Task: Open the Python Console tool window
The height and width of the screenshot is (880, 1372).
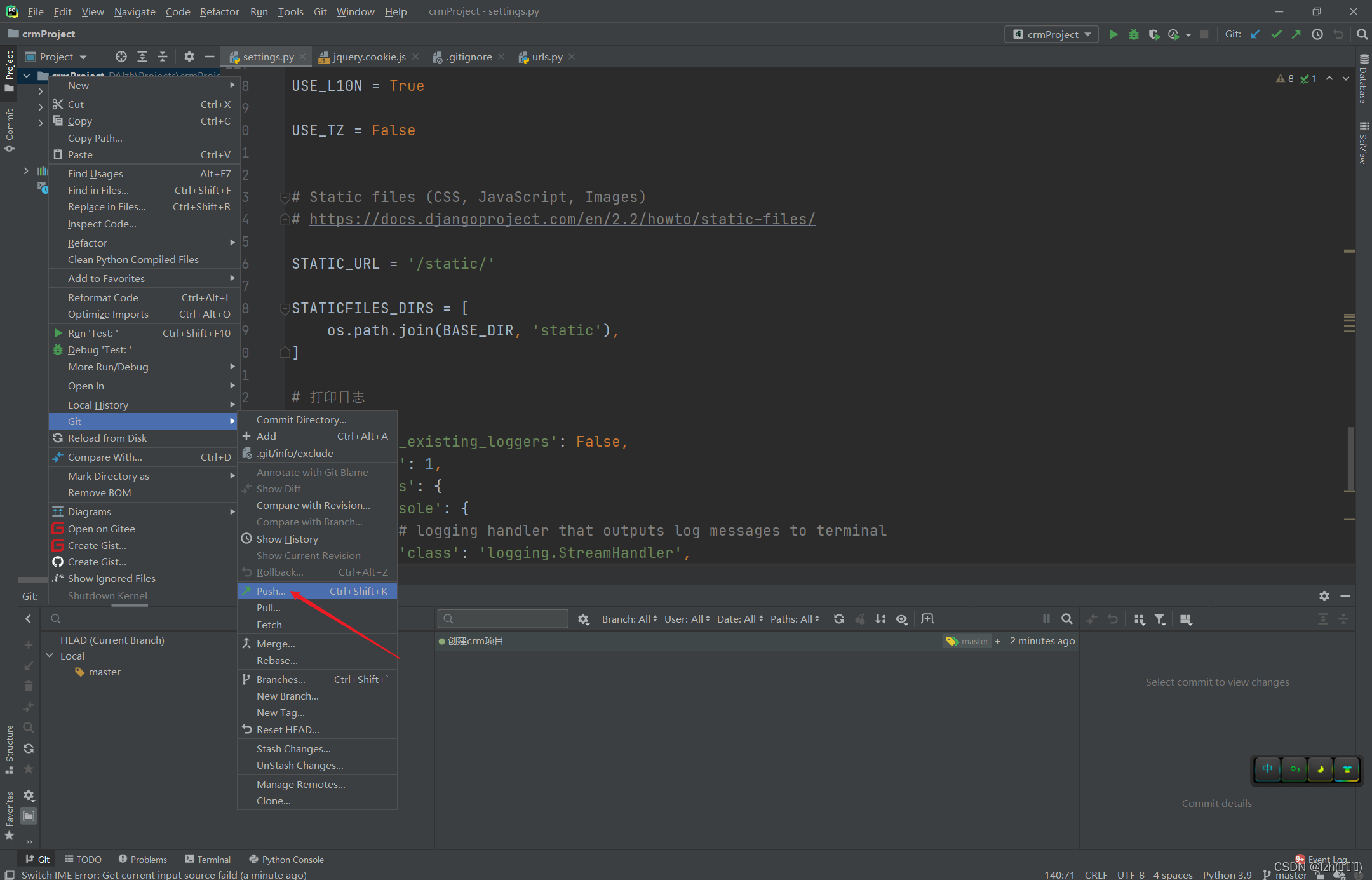Action: pyautogui.click(x=292, y=859)
